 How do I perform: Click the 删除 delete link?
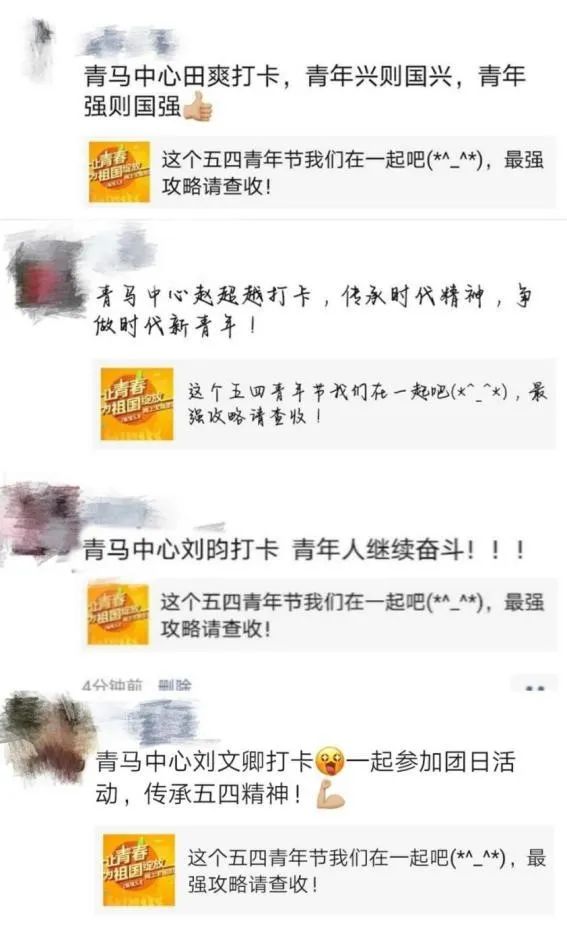tap(175, 685)
